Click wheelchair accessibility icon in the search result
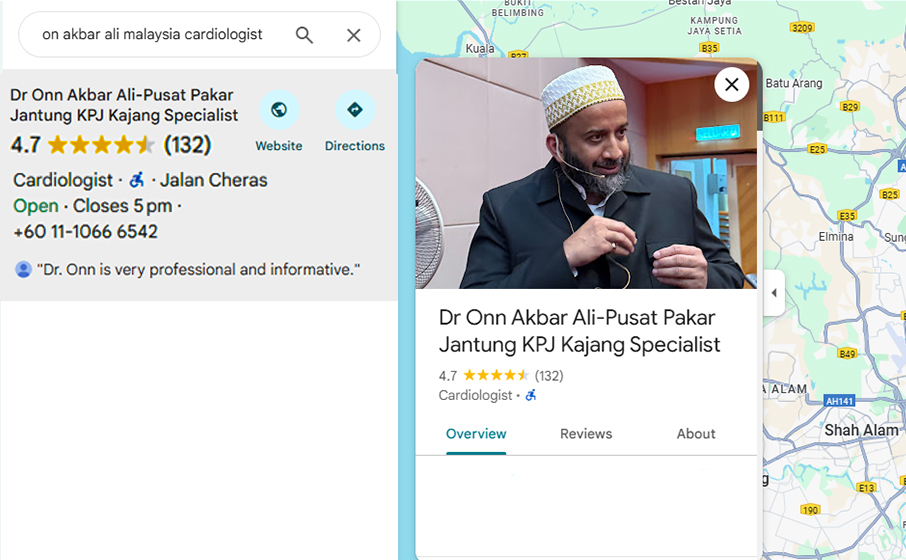 click(x=137, y=180)
